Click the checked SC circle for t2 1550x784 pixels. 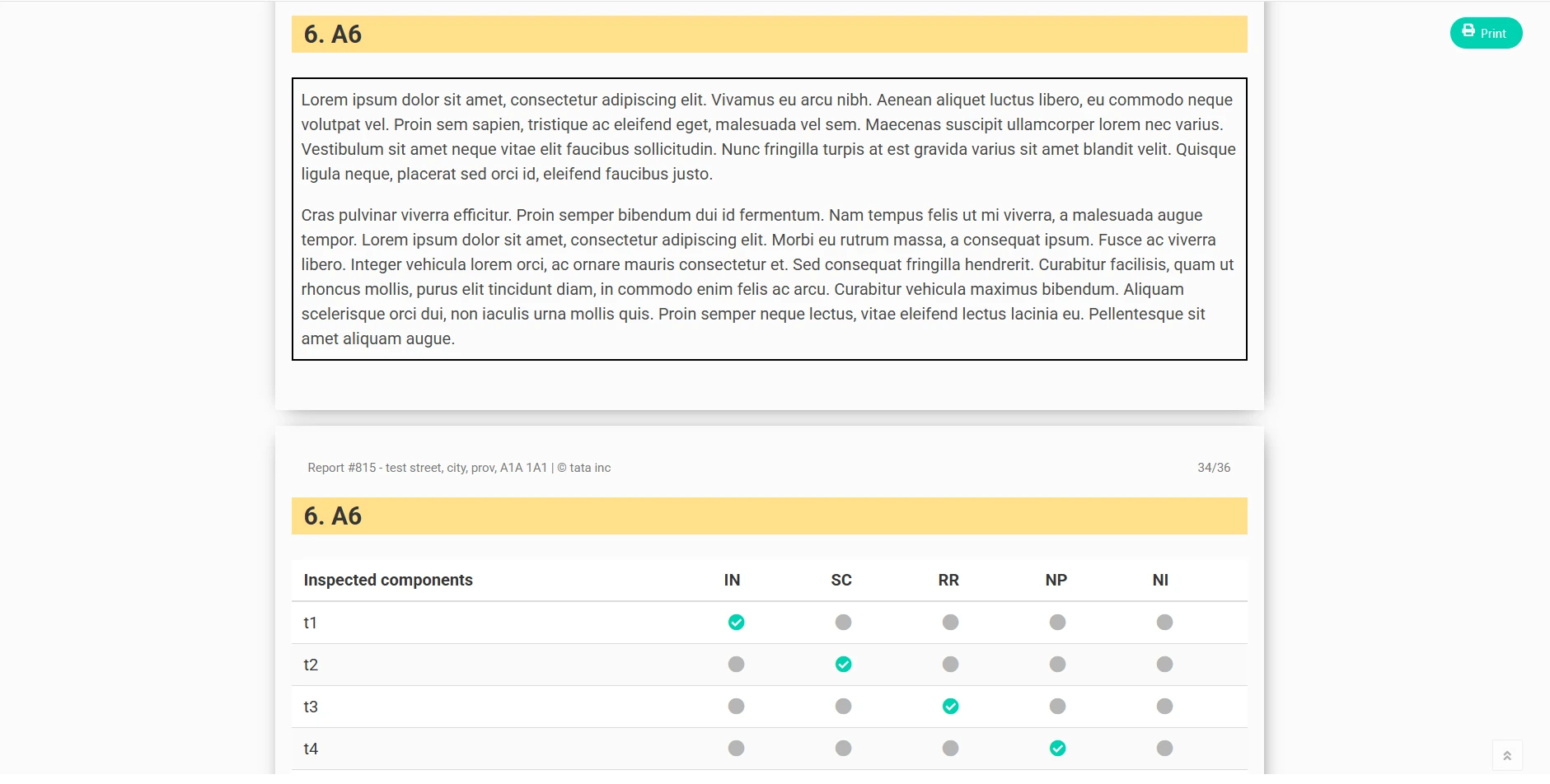coord(843,665)
